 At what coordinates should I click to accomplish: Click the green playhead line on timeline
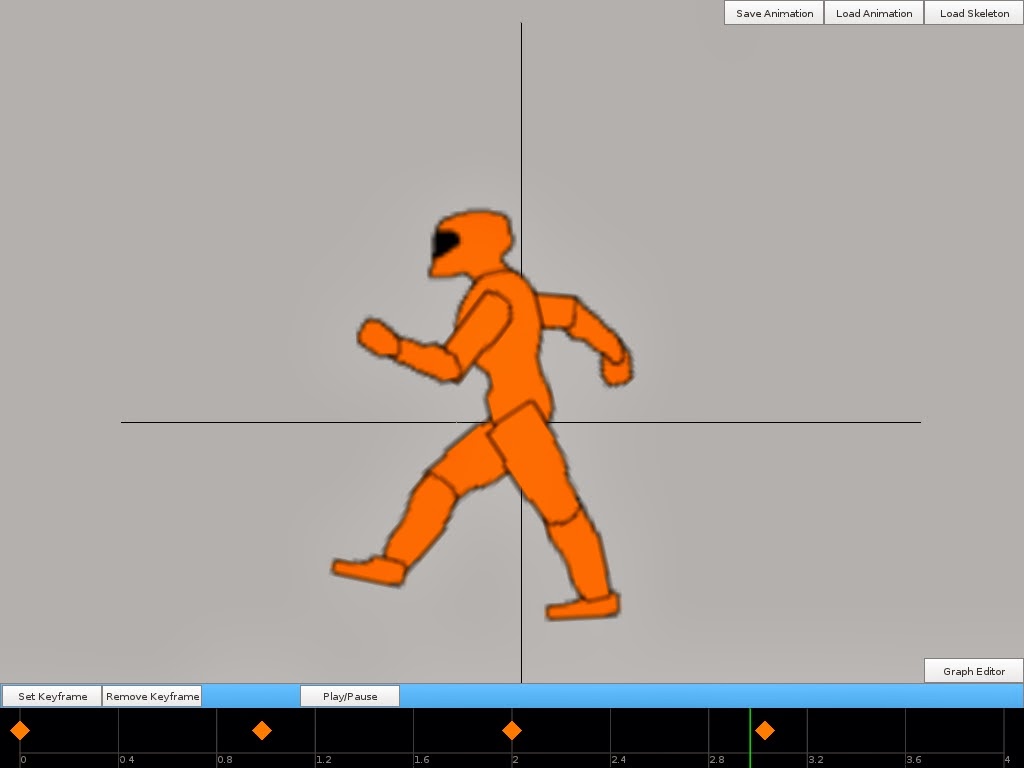[x=750, y=738]
